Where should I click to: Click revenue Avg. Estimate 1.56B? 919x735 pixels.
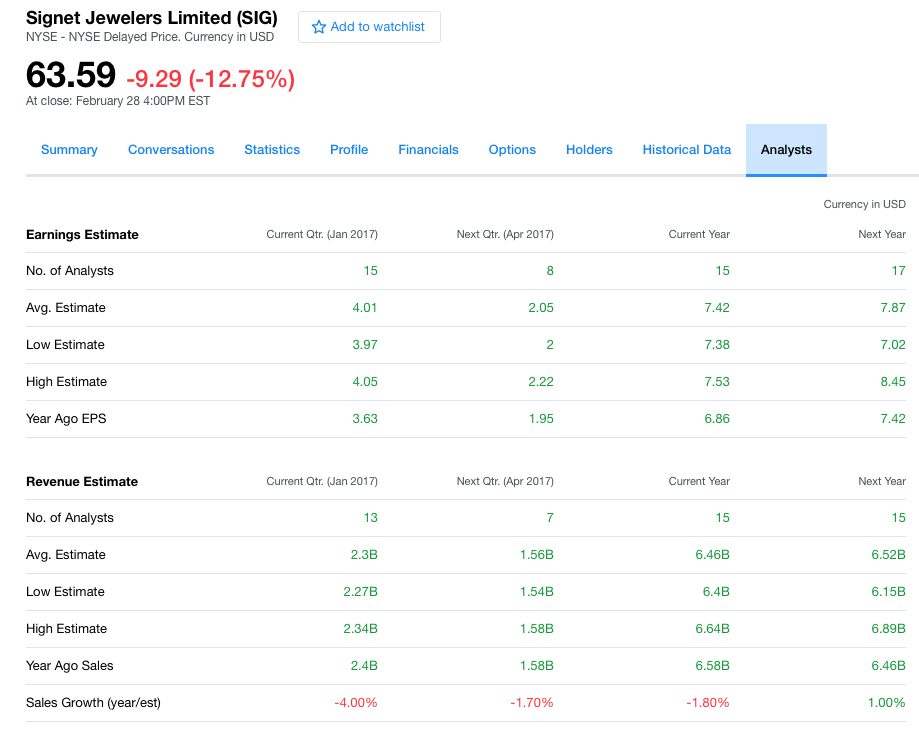click(x=537, y=554)
